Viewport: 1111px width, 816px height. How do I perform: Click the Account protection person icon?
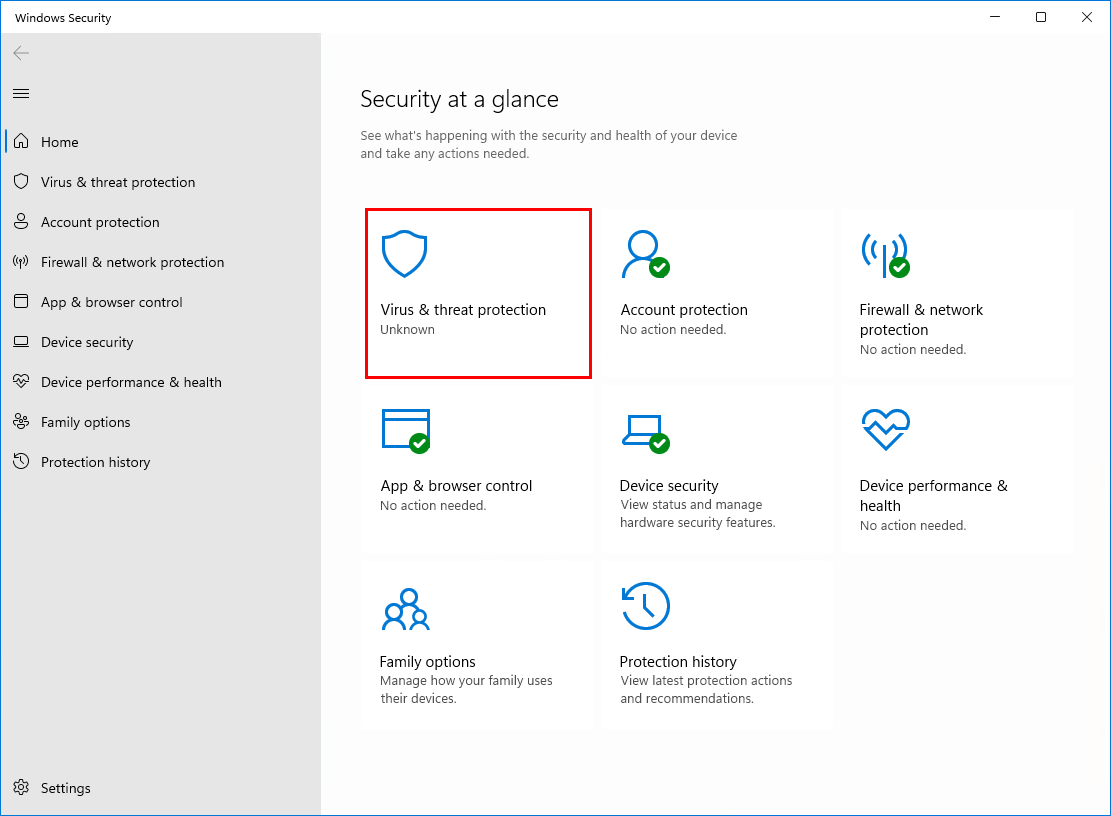point(644,252)
